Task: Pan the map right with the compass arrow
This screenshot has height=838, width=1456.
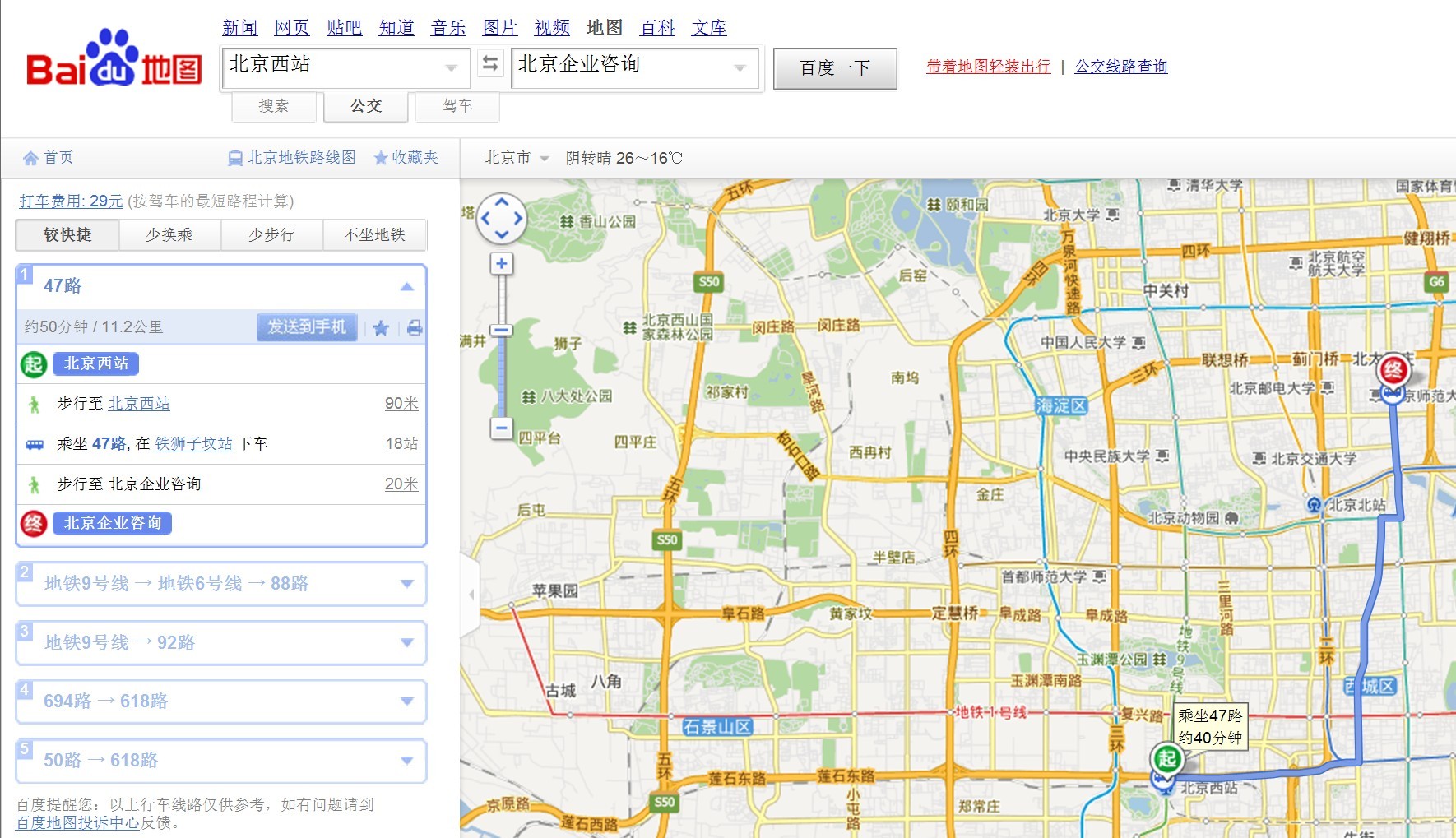Action: click(x=517, y=219)
